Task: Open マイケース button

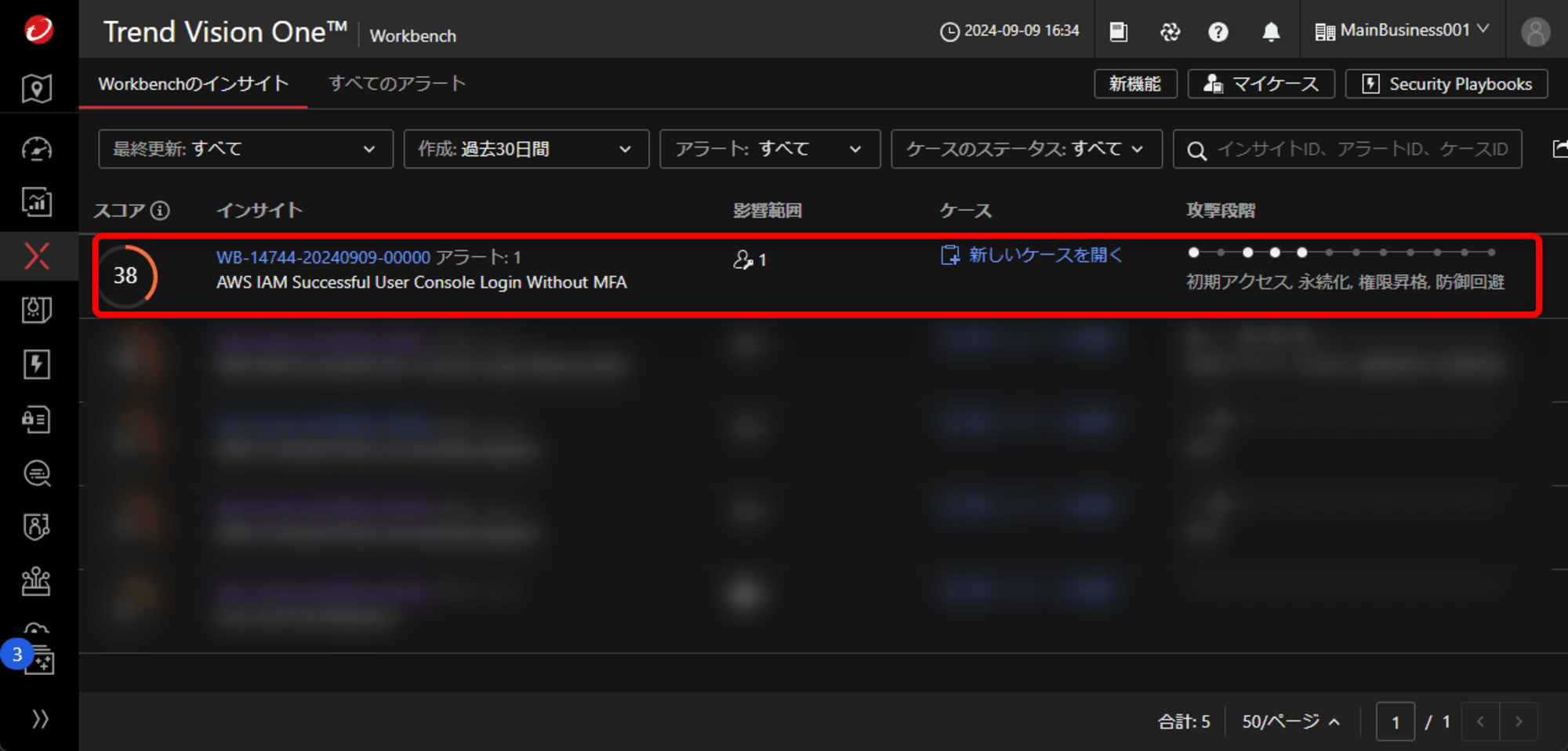Action: pos(1261,84)
